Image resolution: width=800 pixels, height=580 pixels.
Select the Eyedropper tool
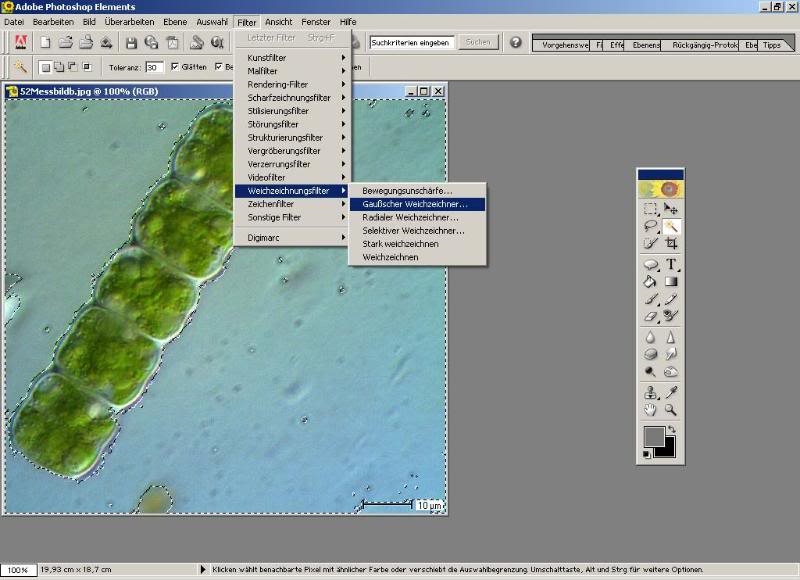671,391
